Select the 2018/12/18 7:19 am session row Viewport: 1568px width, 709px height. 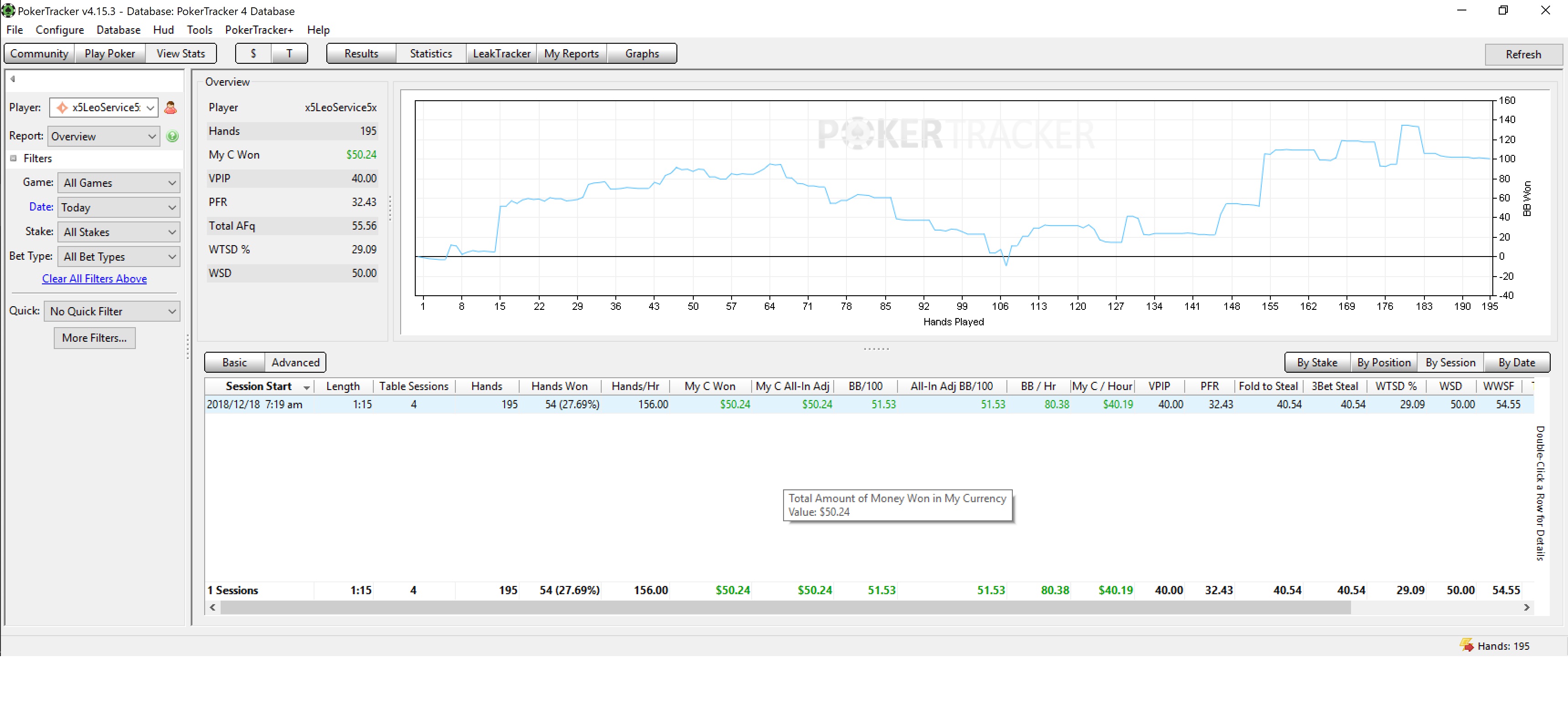[x=869, y=405]
